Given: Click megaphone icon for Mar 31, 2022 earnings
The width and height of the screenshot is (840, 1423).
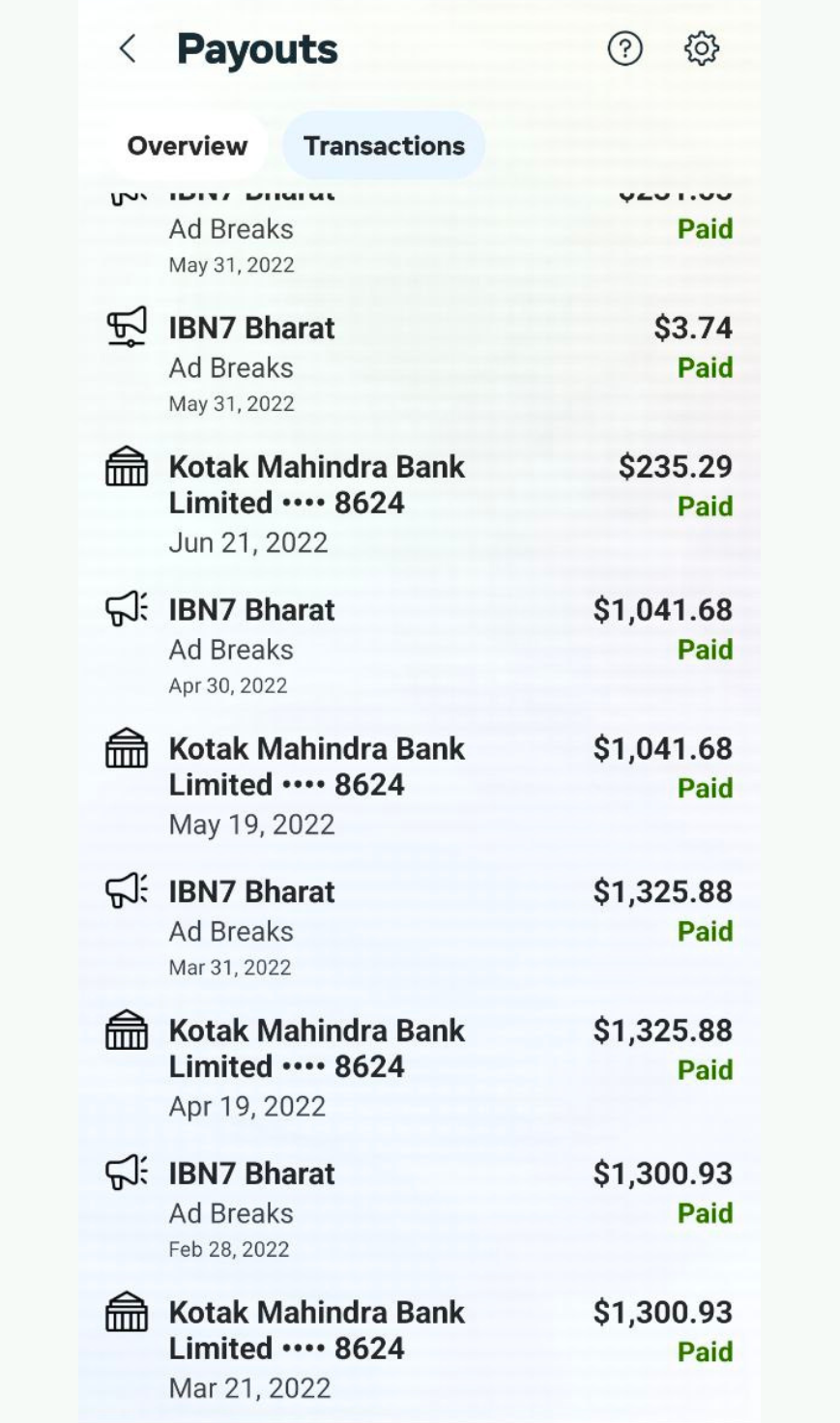Looking at the screenshot, I should [127, 890].
